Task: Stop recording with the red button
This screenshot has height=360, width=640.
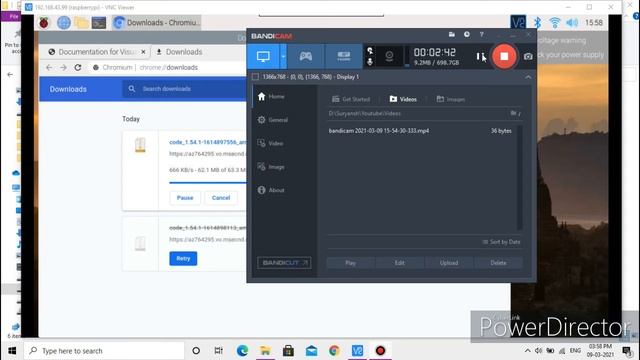Action: click(x=504, y=56)
